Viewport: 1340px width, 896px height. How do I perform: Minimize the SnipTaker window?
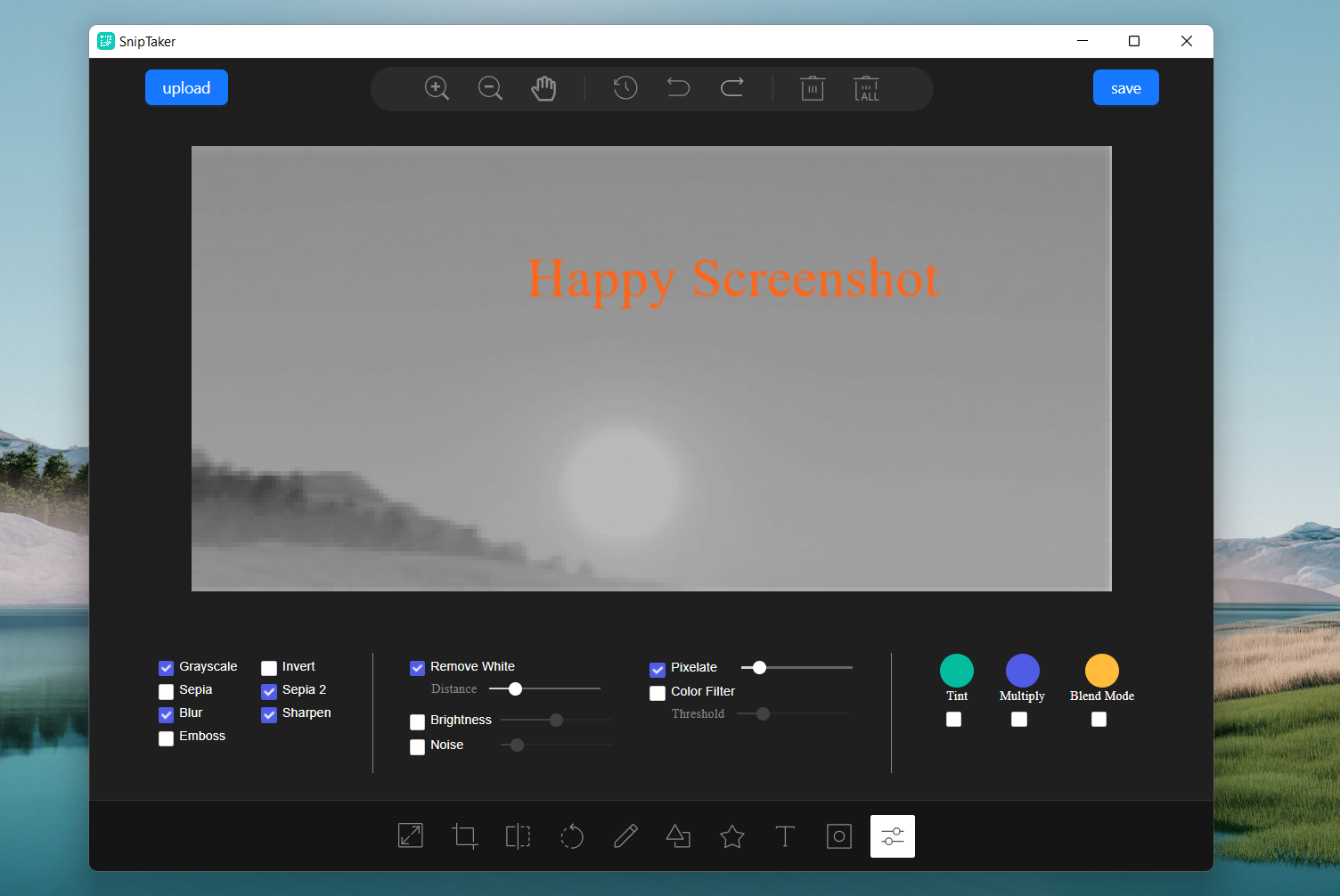[1083, 41]
